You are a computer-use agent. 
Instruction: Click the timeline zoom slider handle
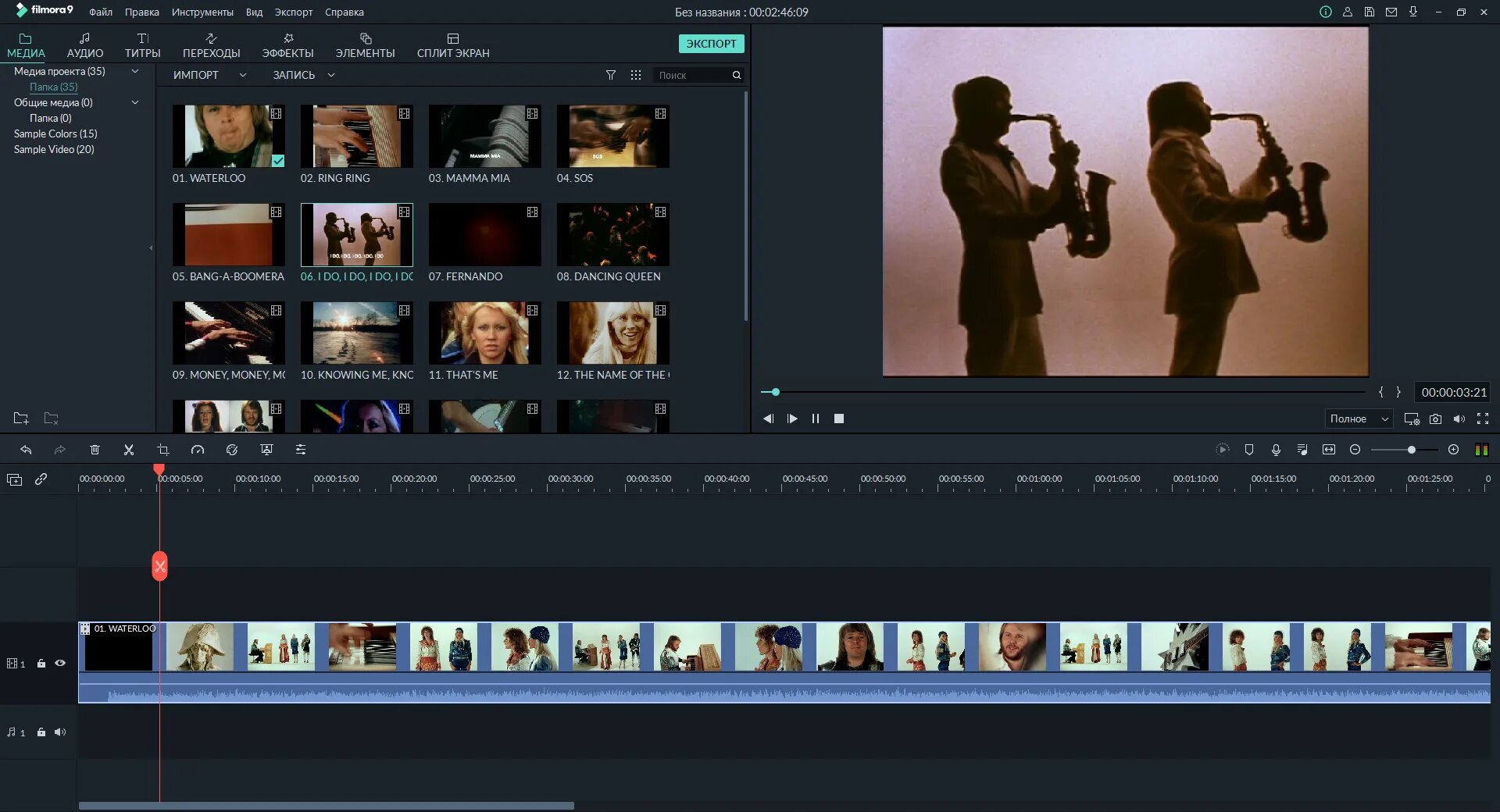click(1412, 450)
